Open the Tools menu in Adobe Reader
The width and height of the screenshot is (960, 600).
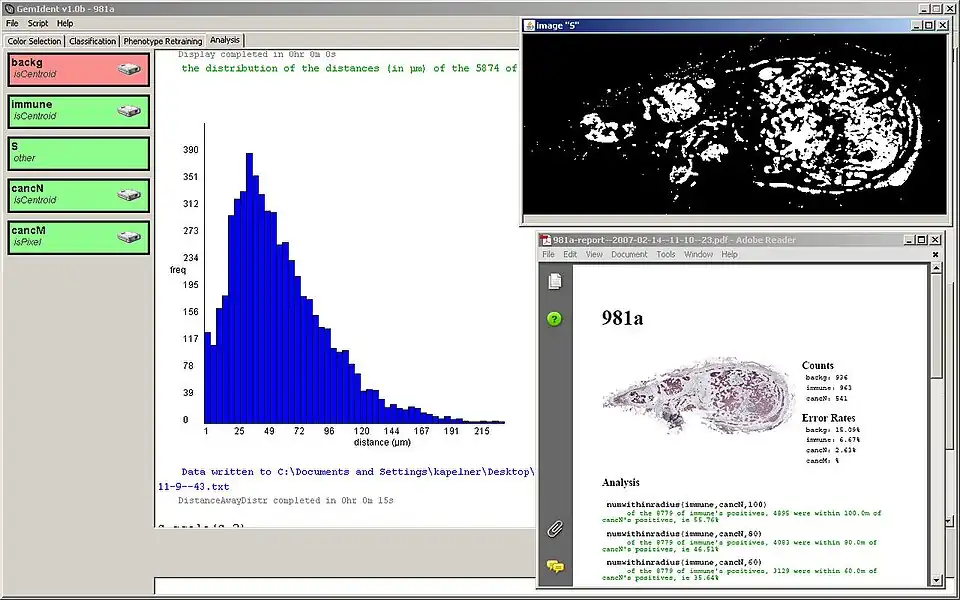666,254
